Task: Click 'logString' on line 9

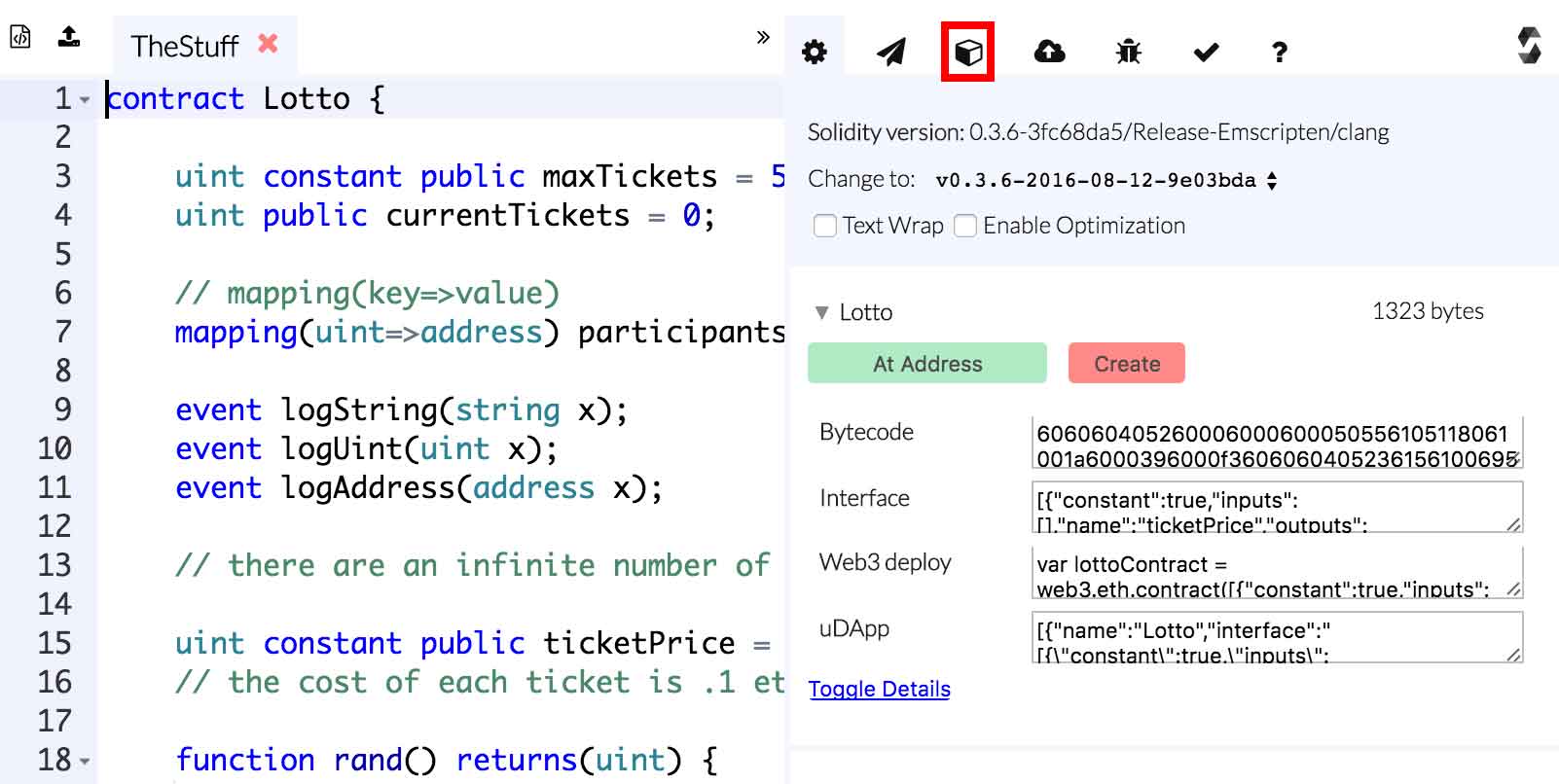Action: (x=359, y=410)
